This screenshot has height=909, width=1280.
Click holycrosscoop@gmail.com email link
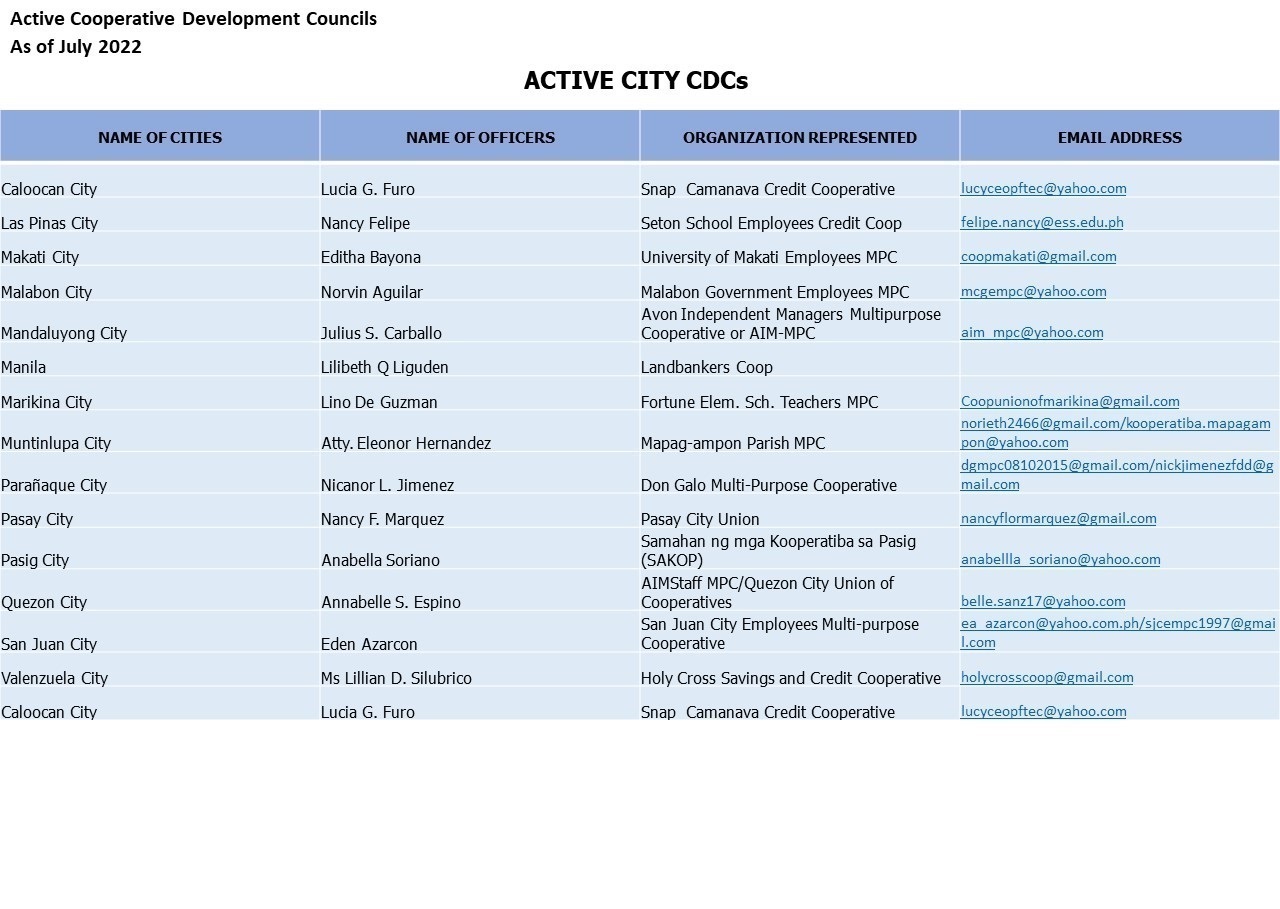pos(1047,677)
